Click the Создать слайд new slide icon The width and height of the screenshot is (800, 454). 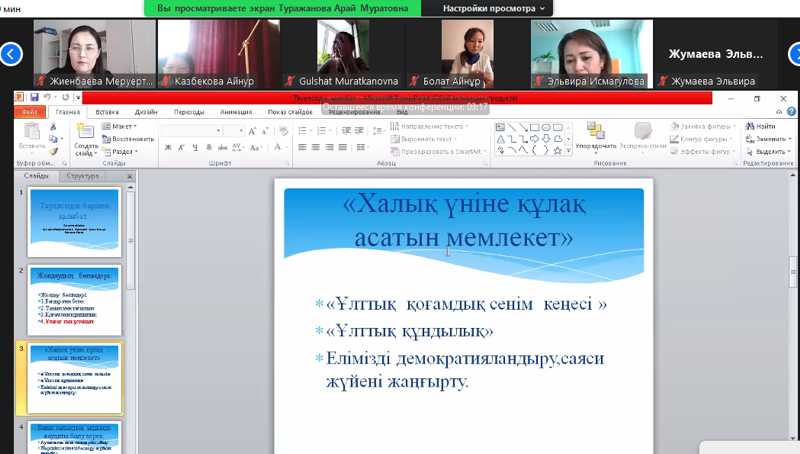click(85, 133)
